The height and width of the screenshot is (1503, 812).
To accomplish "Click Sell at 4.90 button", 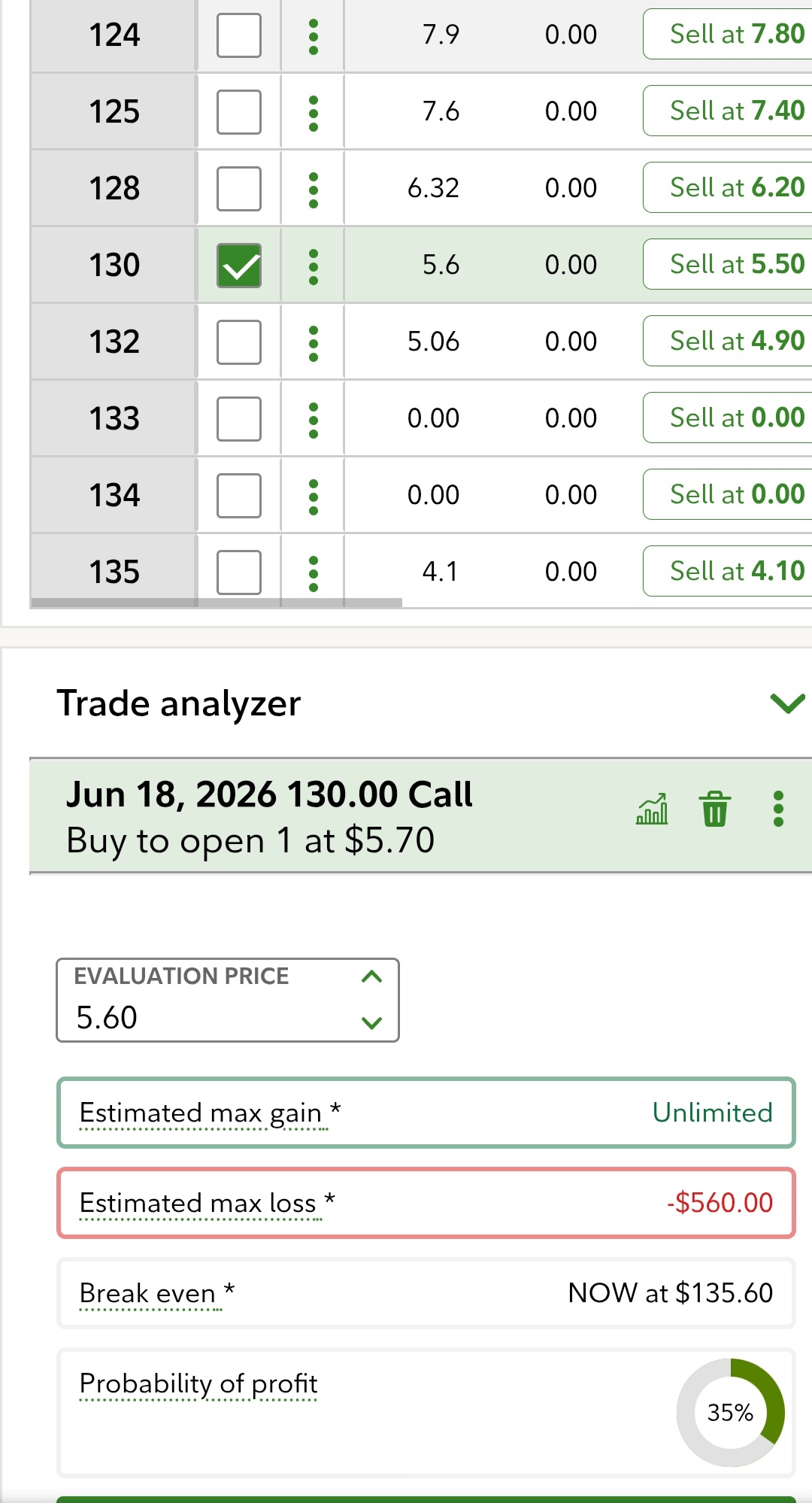I will tap(728, 341).
